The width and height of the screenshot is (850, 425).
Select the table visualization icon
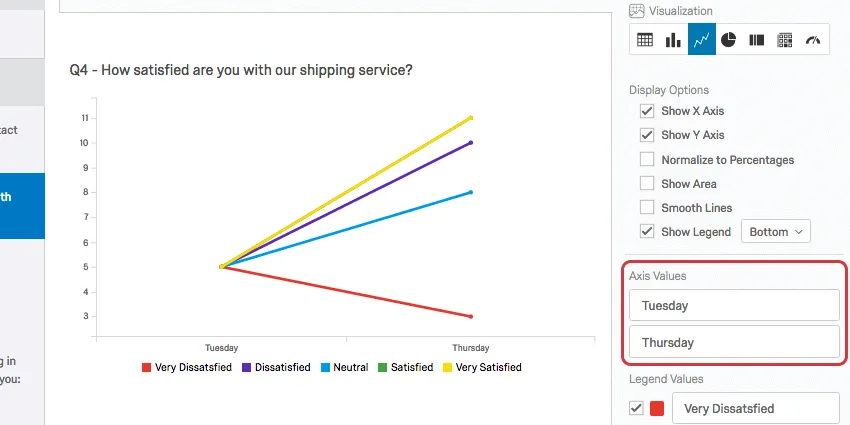[x=645, y=40]
